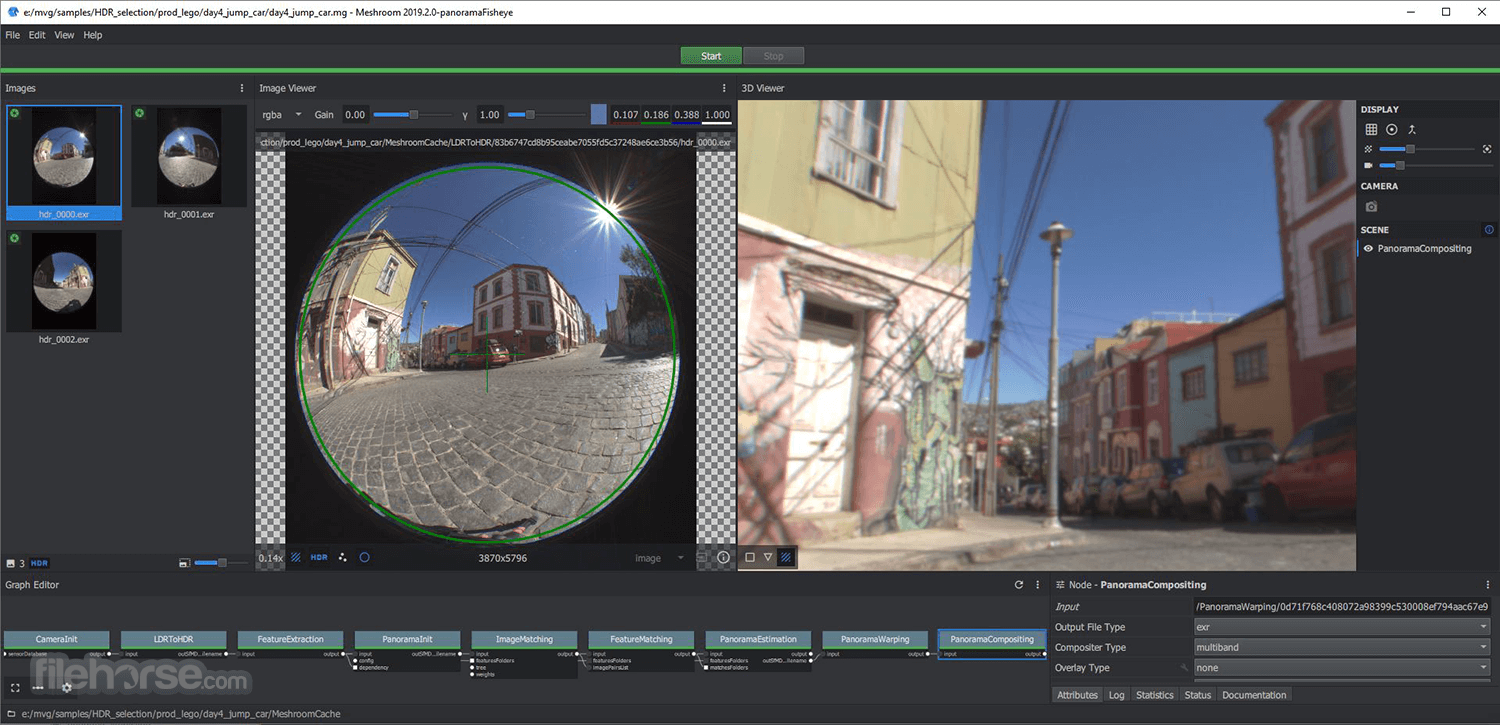Toggle the origin axis icon in Display
This screenshot has width=1500, height=725.
1412,130
